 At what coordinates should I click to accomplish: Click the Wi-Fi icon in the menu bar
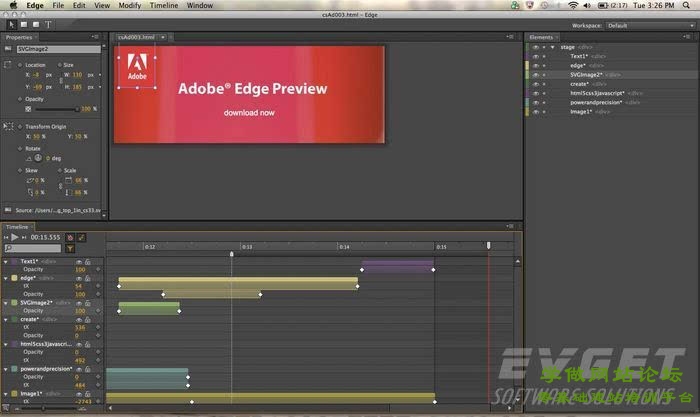[x=572, y=5]
